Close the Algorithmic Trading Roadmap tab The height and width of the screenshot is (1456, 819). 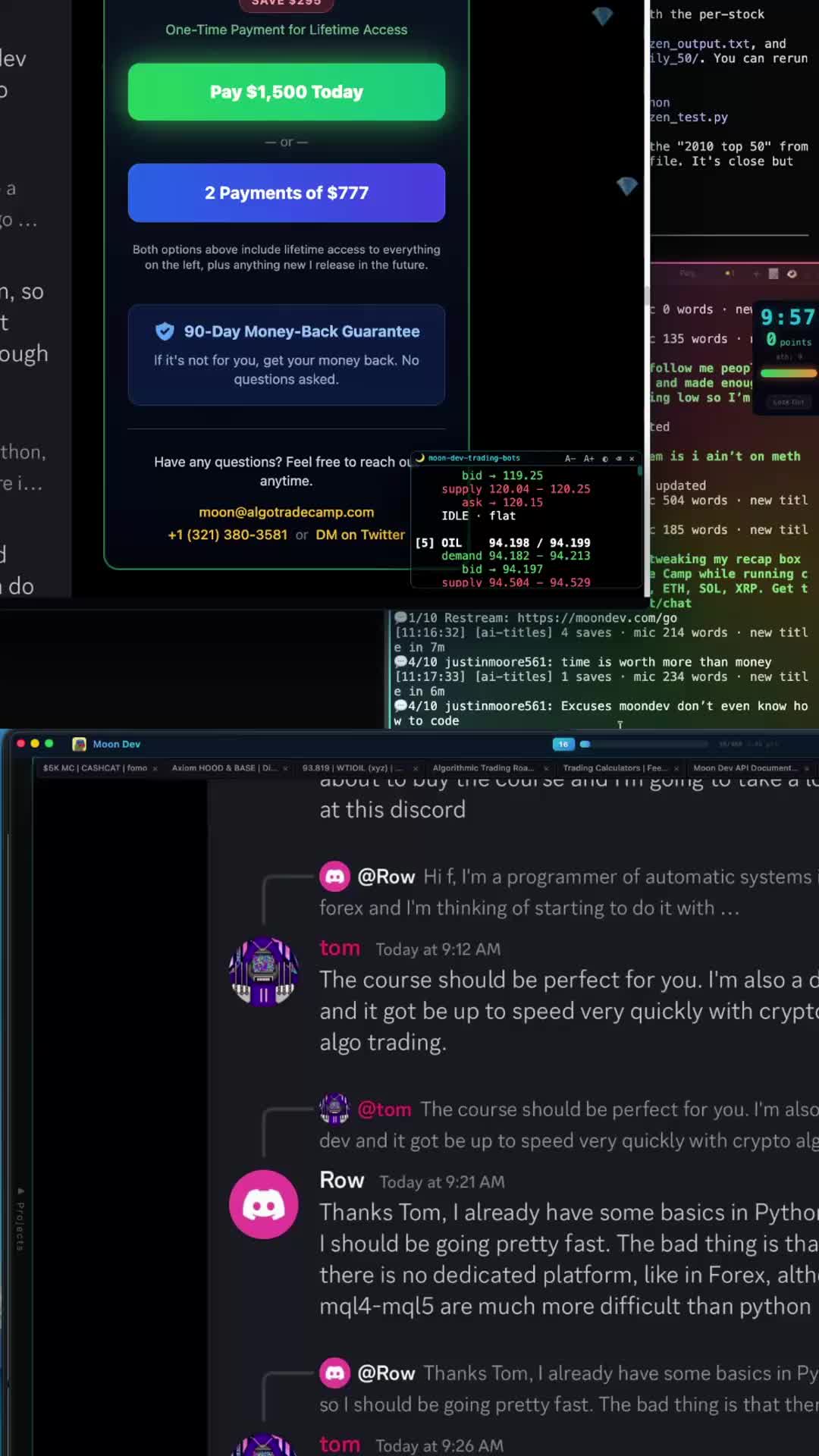pos(546,768)
